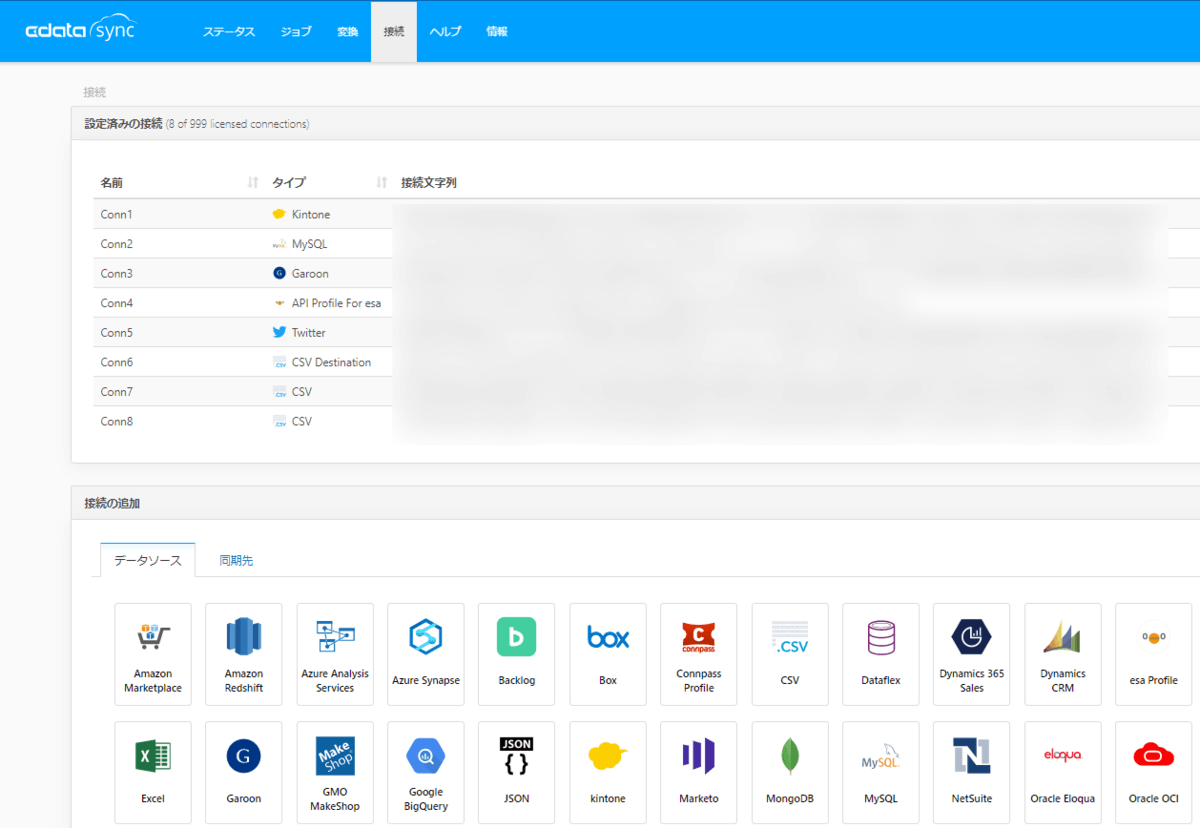
Task: Select the Connpass Profile connector
Action: click(x=699, y=654)
